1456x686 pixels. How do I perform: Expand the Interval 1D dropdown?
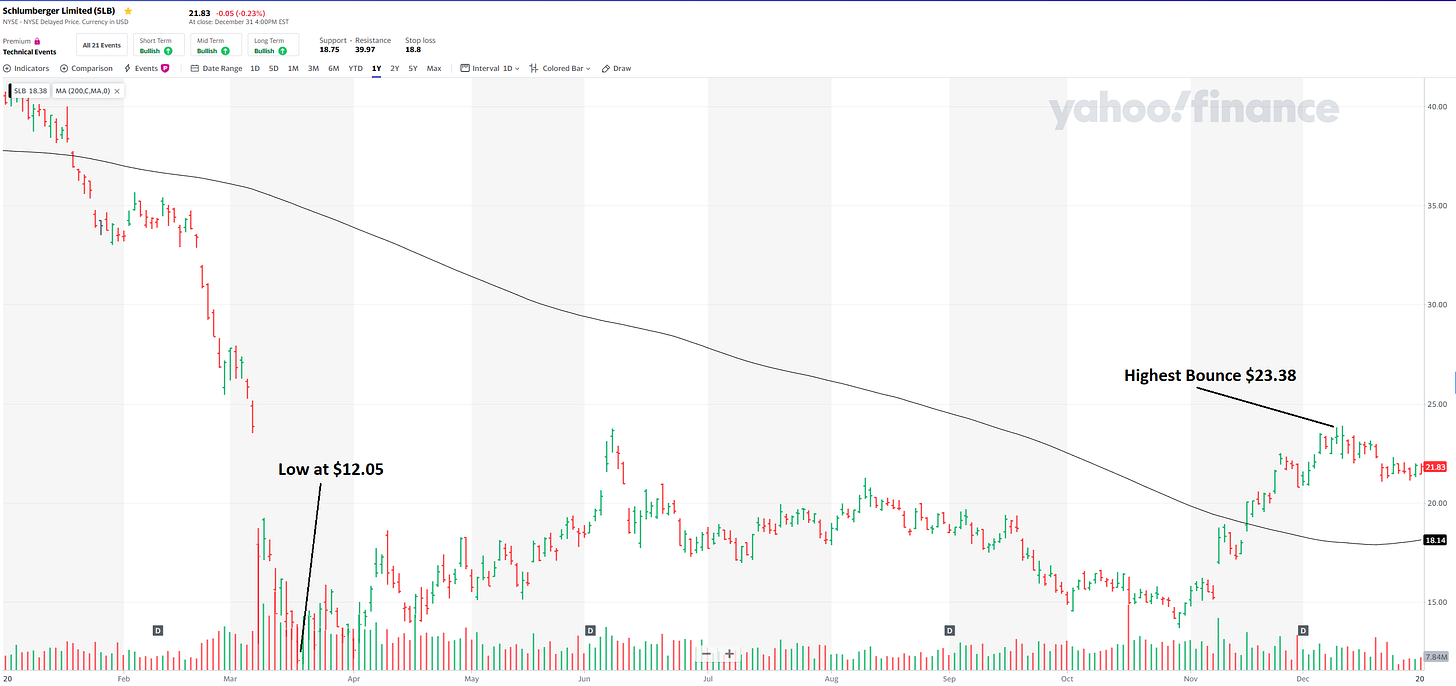(490, 68)
